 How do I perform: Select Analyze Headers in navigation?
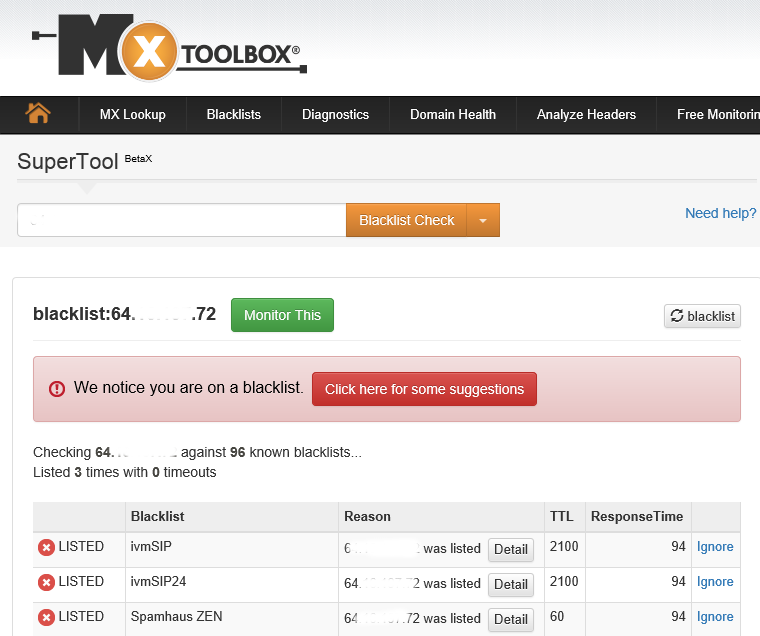pos(586,115)
